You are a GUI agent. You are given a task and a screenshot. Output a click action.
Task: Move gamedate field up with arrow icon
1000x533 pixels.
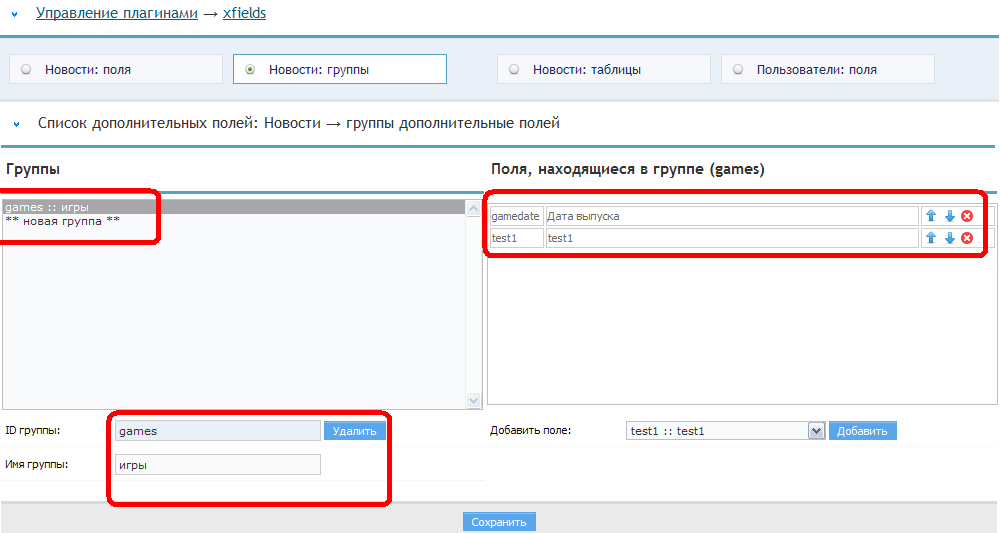coord(931,216)
